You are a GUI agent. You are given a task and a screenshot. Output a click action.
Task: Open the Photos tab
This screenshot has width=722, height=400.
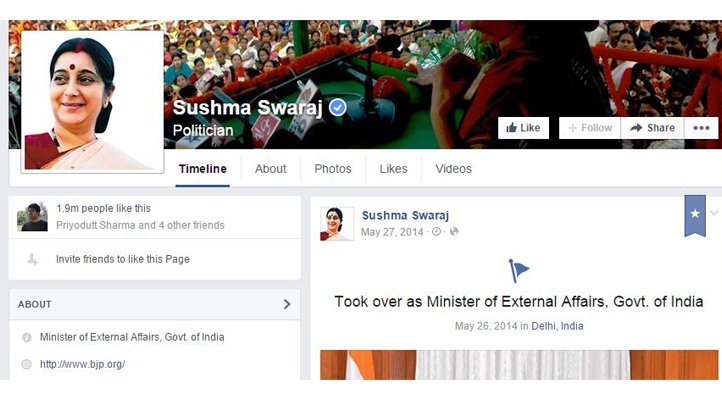pos(333,169)
